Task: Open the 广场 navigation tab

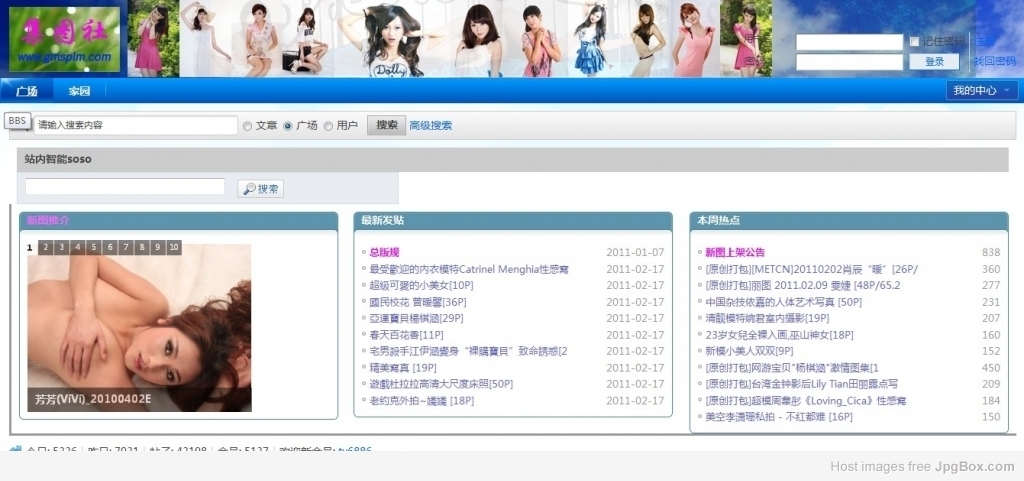Action: point(27,91)
